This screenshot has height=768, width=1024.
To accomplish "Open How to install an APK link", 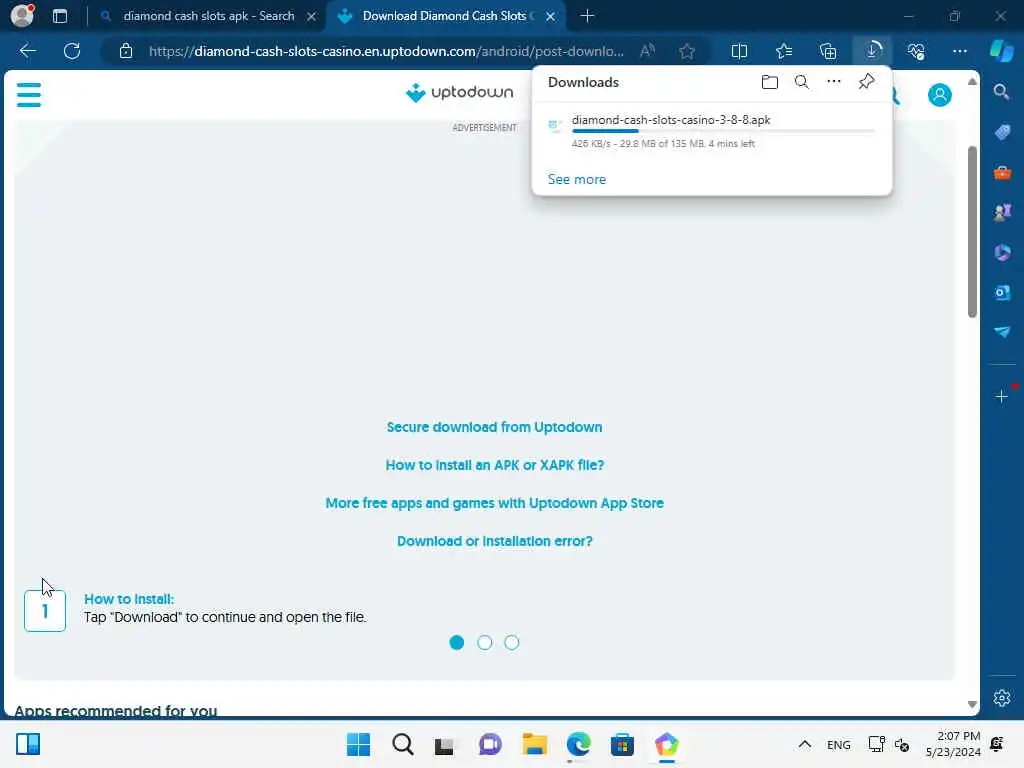I will click(x=494, y=465).
